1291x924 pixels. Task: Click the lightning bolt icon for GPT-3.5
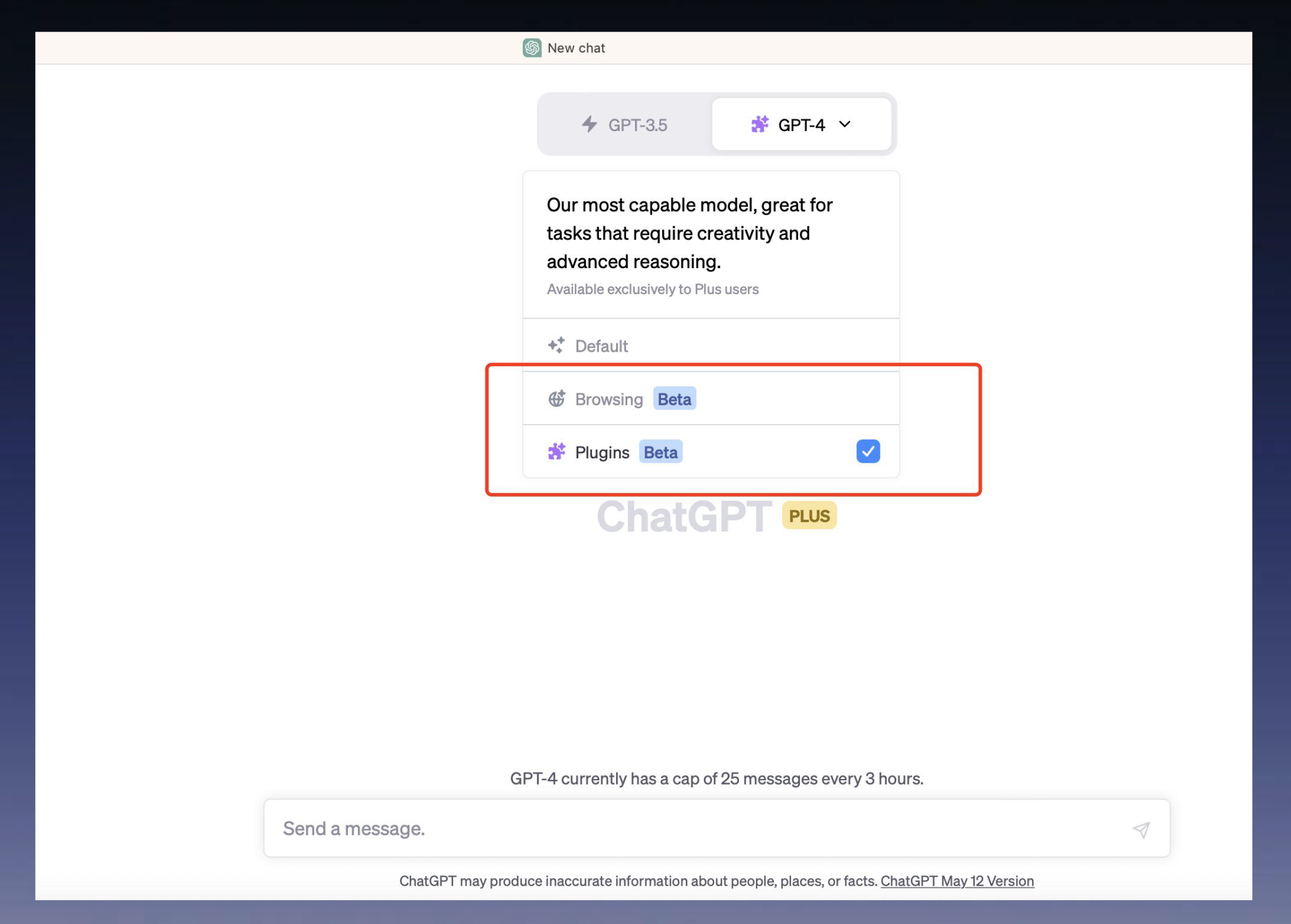coord(589,124)
